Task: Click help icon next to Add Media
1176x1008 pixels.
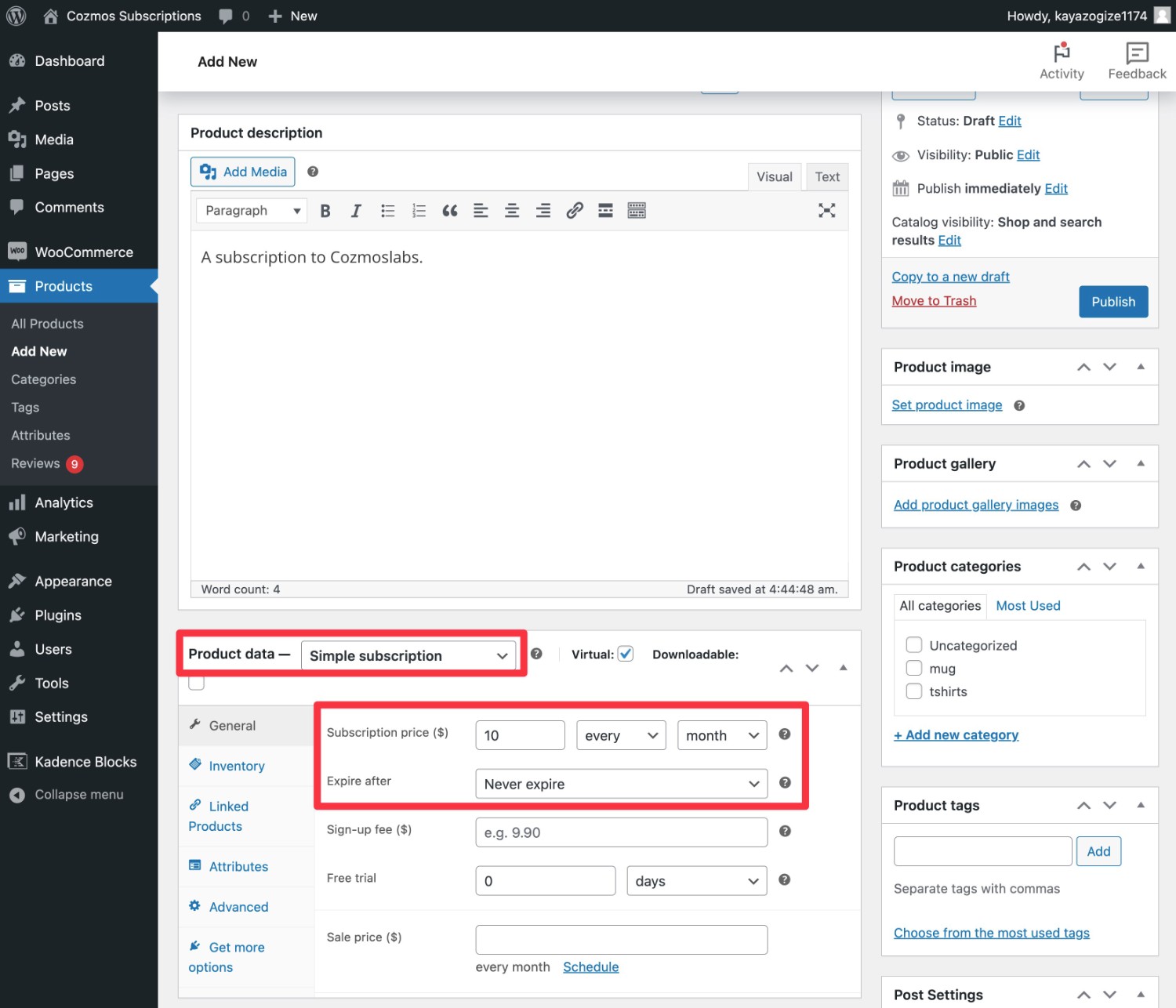Action: [x=313, y=172]
